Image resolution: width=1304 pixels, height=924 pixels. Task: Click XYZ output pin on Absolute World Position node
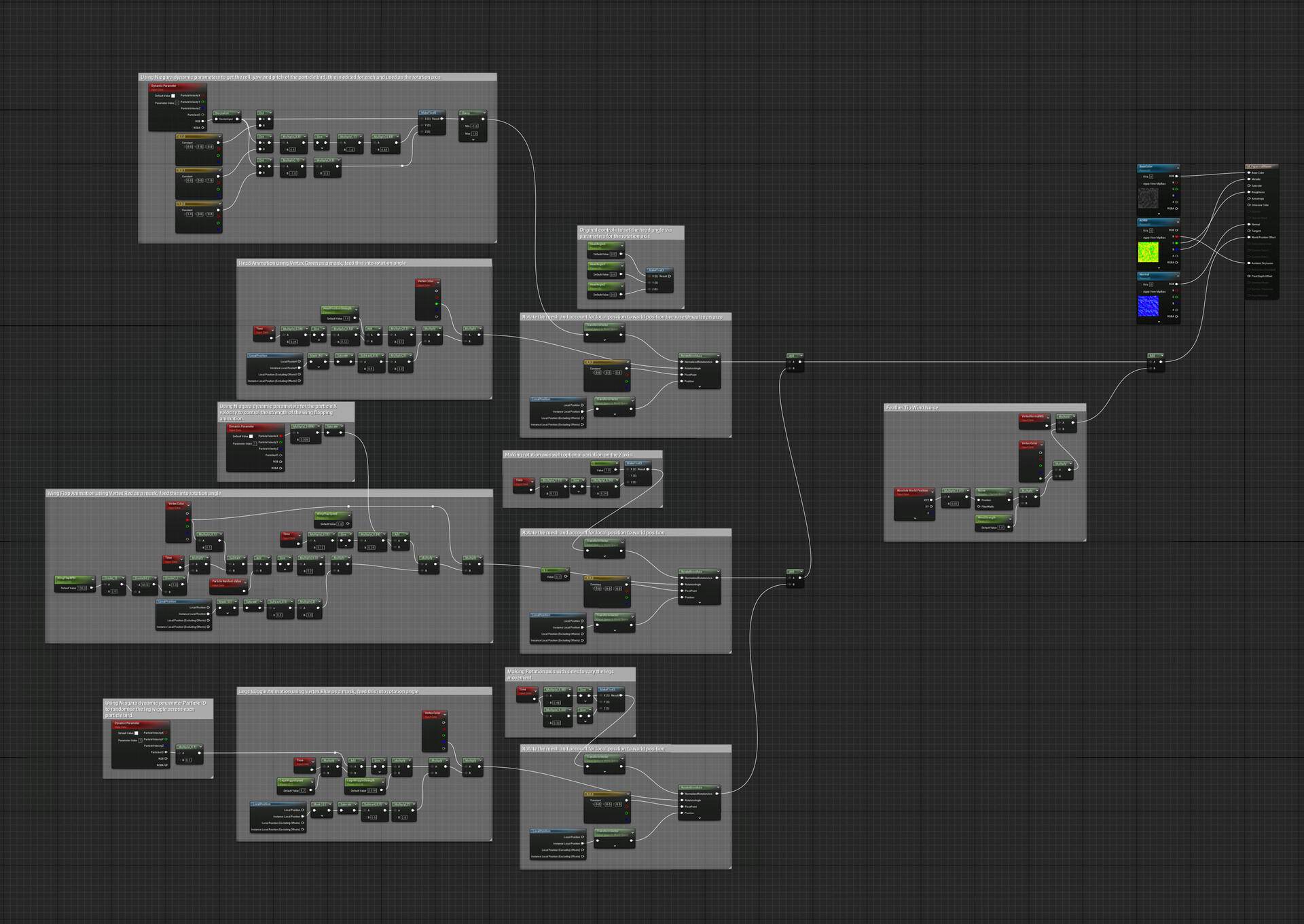tap(931, 500)
